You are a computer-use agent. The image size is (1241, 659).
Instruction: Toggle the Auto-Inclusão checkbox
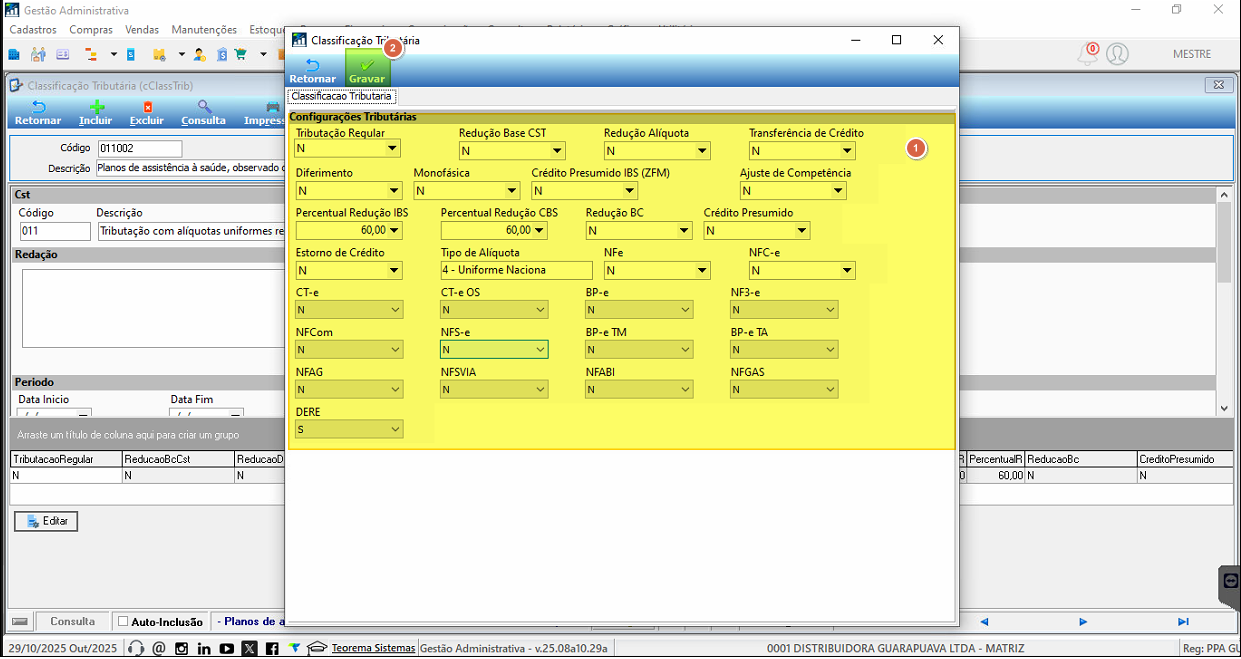(x=123, y=622)
